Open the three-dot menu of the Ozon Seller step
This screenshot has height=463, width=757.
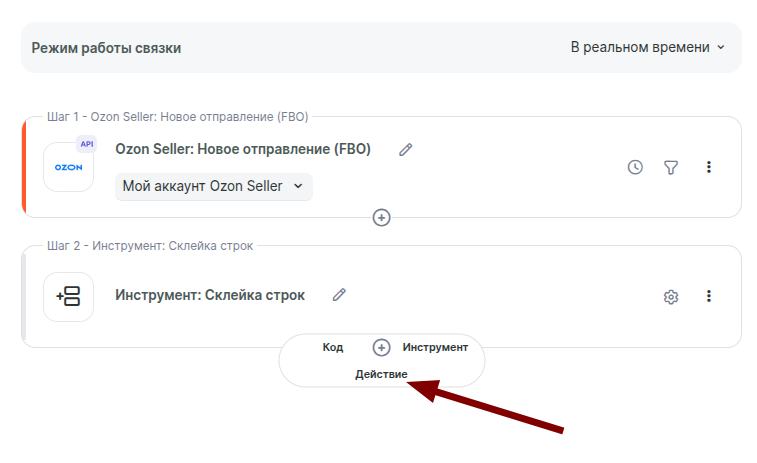coord(709,167)
